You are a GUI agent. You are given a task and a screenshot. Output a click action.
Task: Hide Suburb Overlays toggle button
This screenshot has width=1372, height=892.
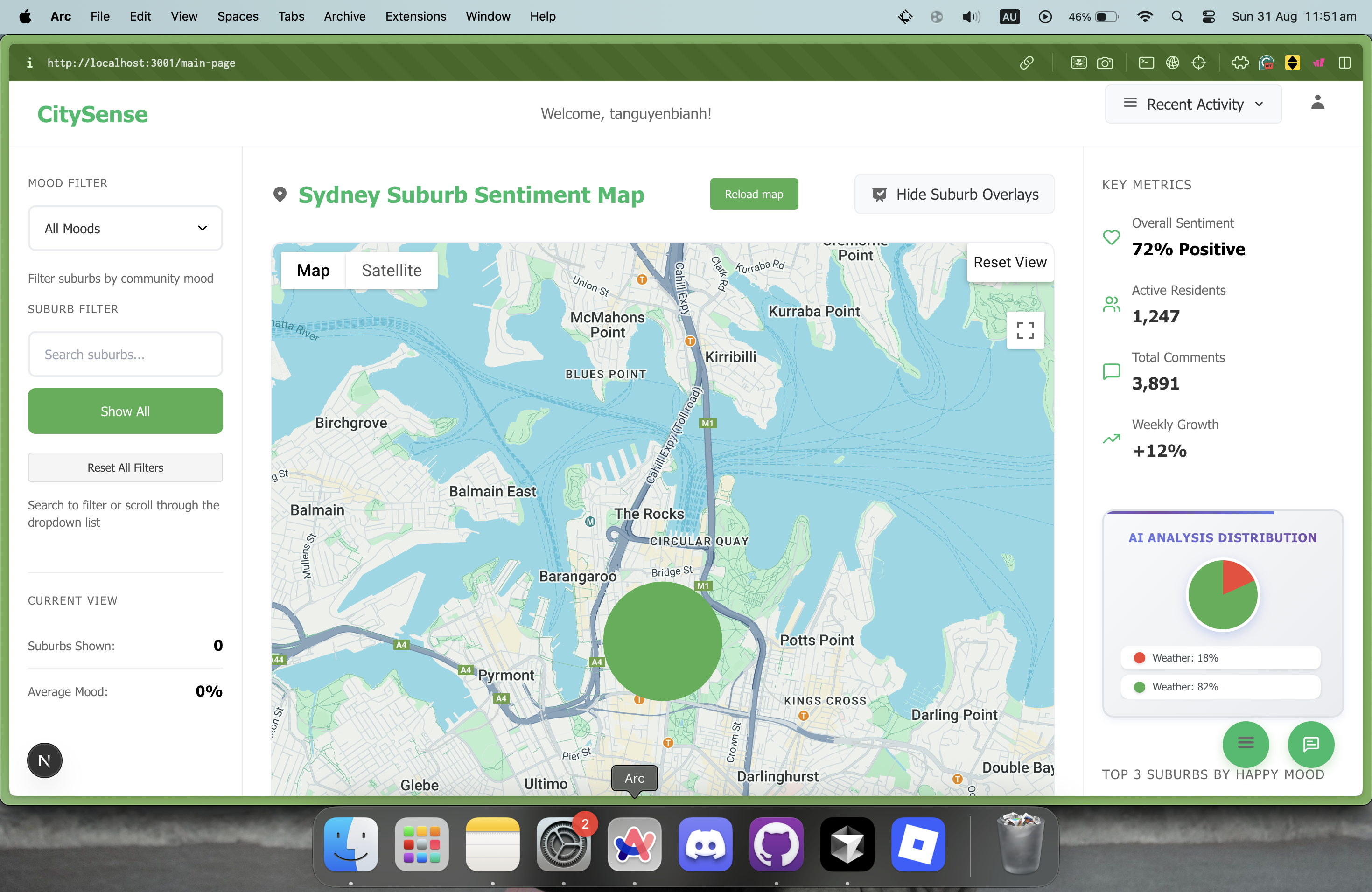[954, 195]
